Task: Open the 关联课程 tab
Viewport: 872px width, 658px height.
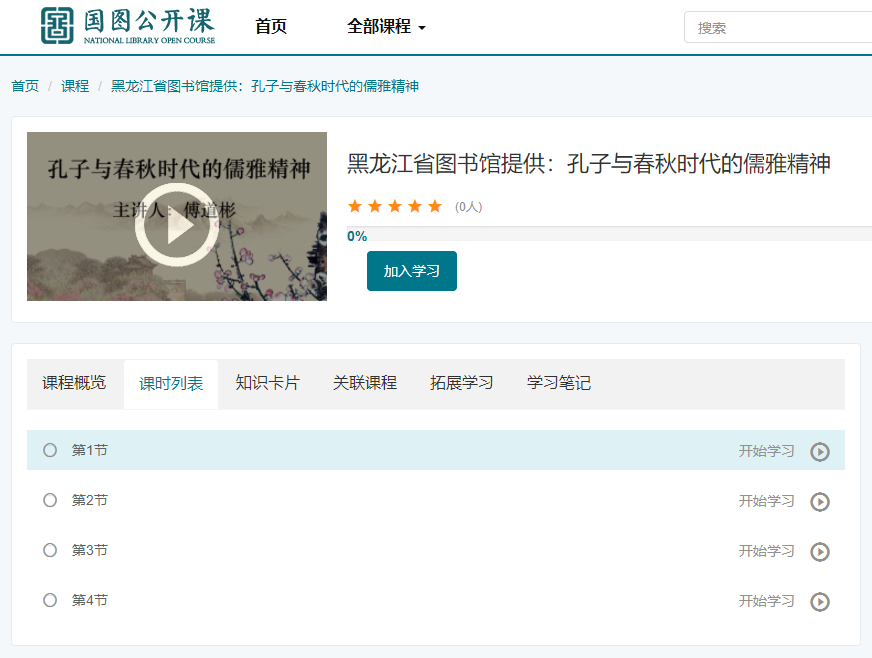Action: 365,383
